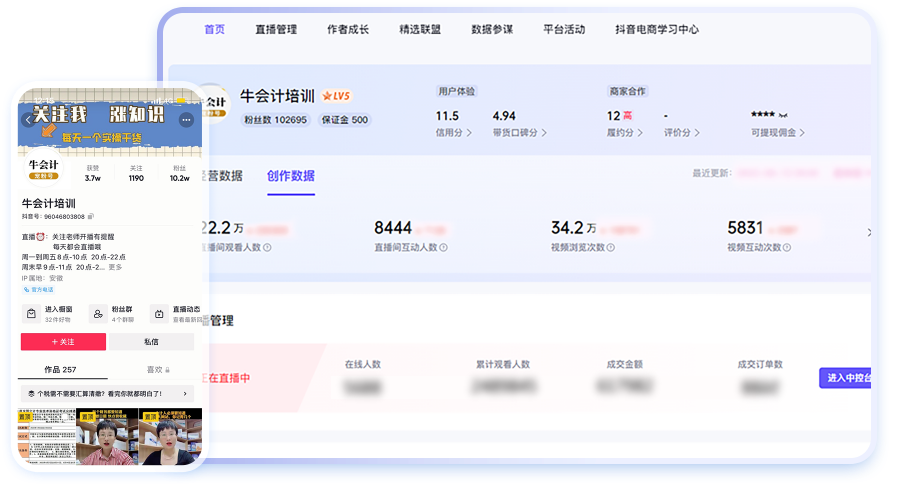Click the 牛会计 avatar on the dashboard
900x501 pixels.
click(215, 103)
